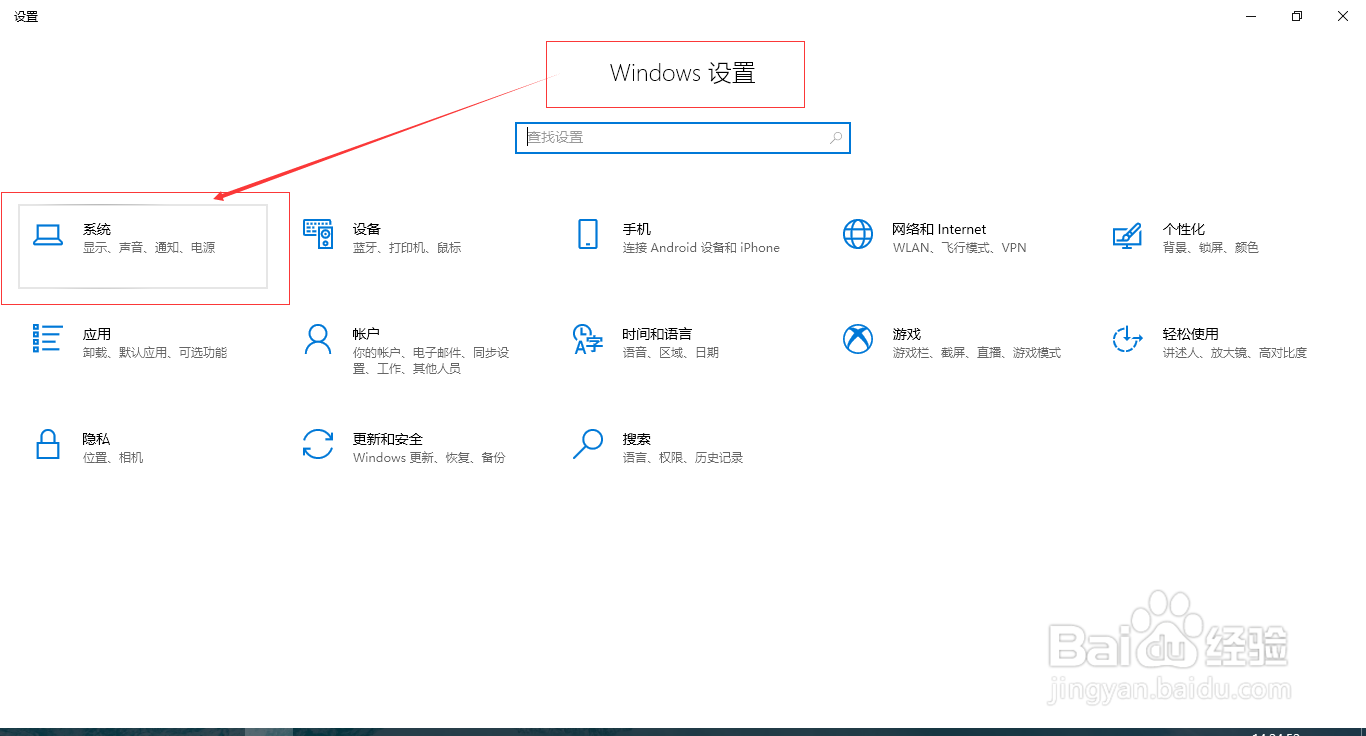Click description Windows 更新、恢复、备份
This screenshot has width=1366, height=736.
[429, 458]
